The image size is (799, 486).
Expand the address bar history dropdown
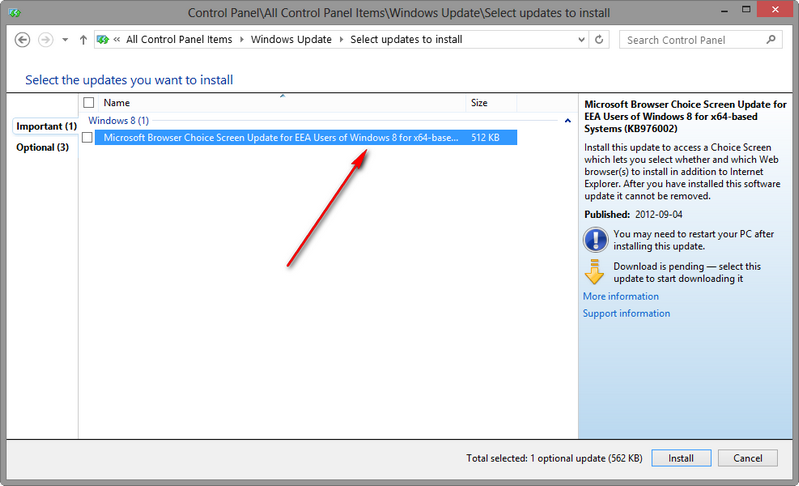pos(580,40)
